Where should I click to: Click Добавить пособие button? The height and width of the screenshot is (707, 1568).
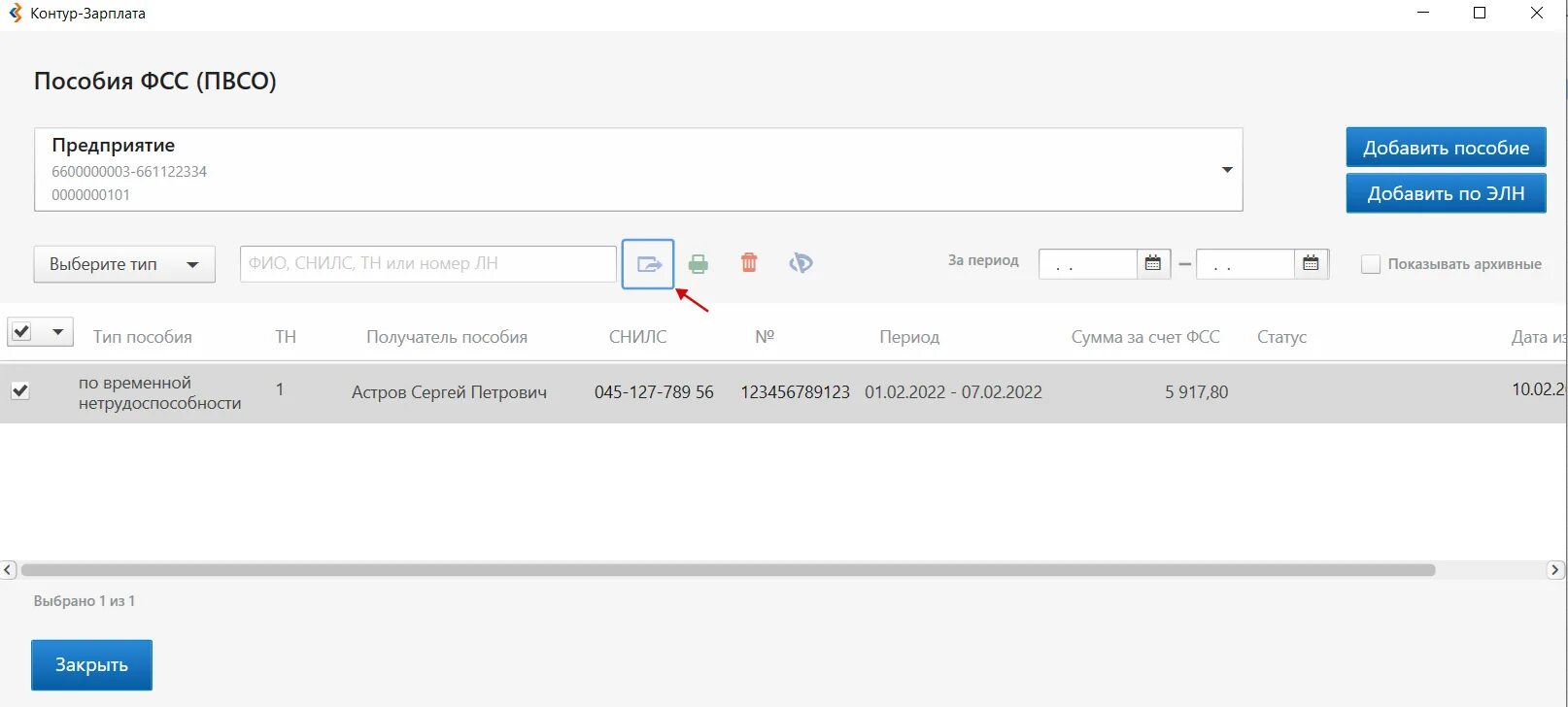1446,148
